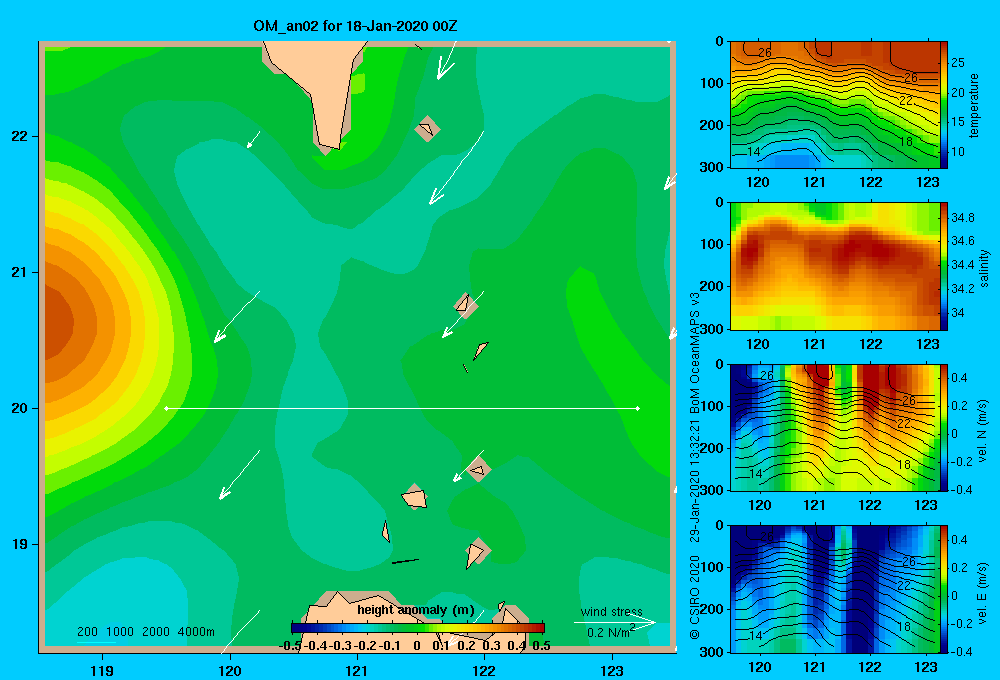Click the '1000' depth contour legend entry

(120, 632)
